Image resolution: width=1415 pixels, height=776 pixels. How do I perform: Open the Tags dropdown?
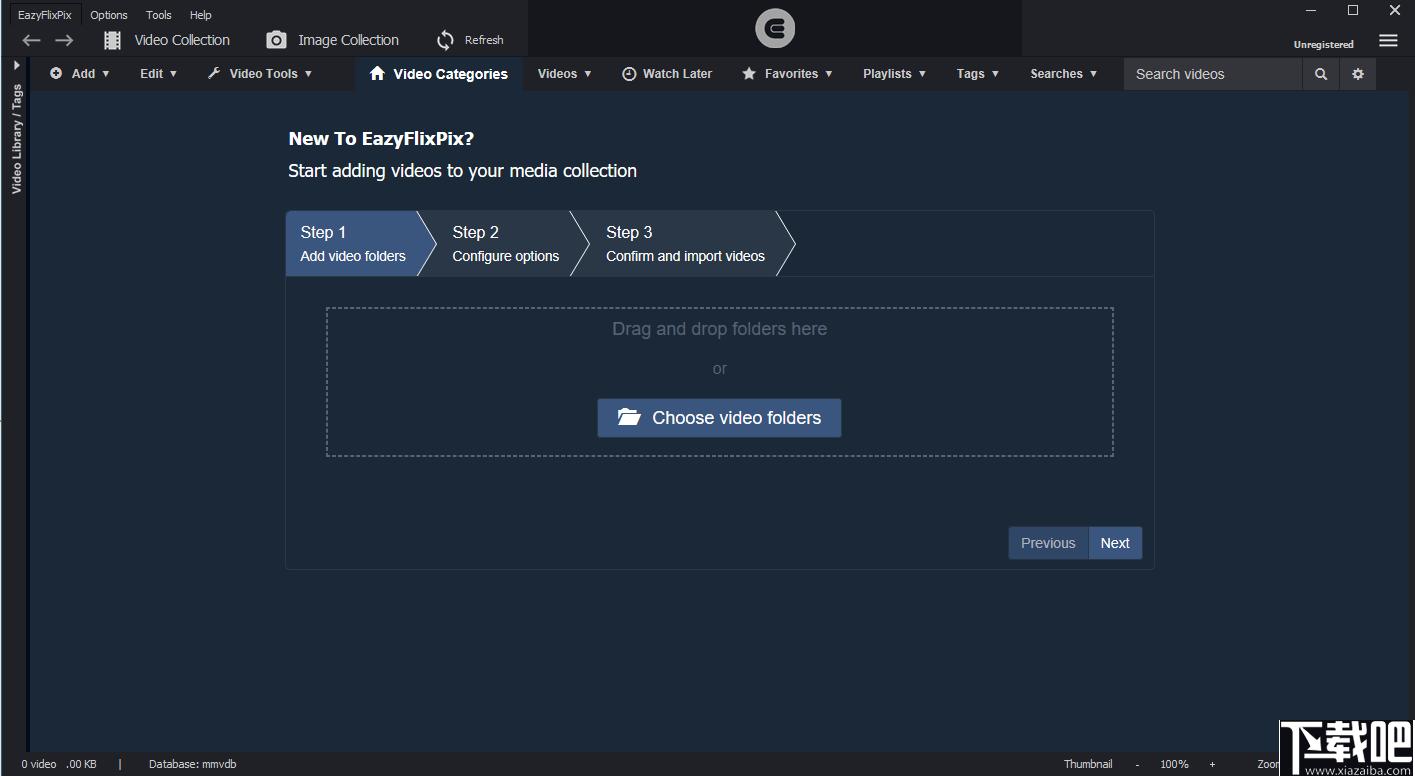tap(977, 74)
